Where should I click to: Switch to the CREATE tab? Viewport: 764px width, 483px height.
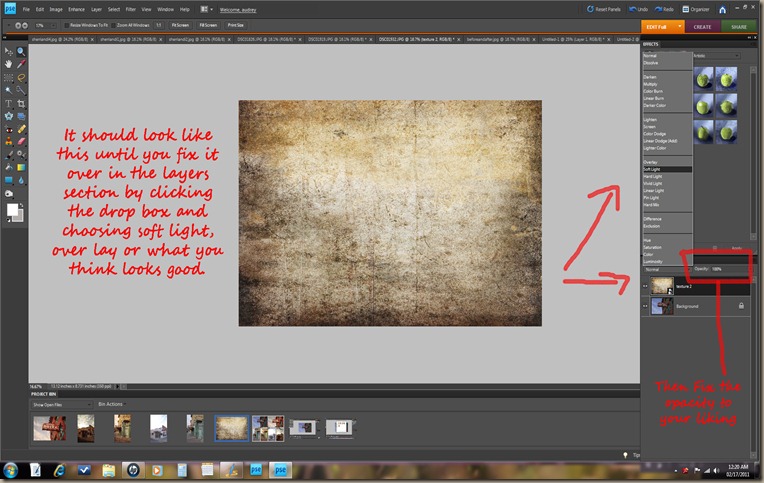[x=703, y=27]
